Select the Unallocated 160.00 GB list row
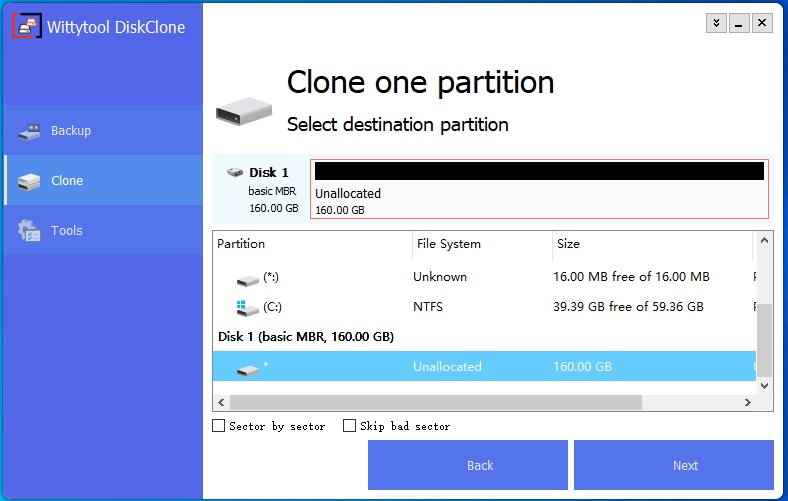Viewport: 788px width, 501px height. (484, 366)
